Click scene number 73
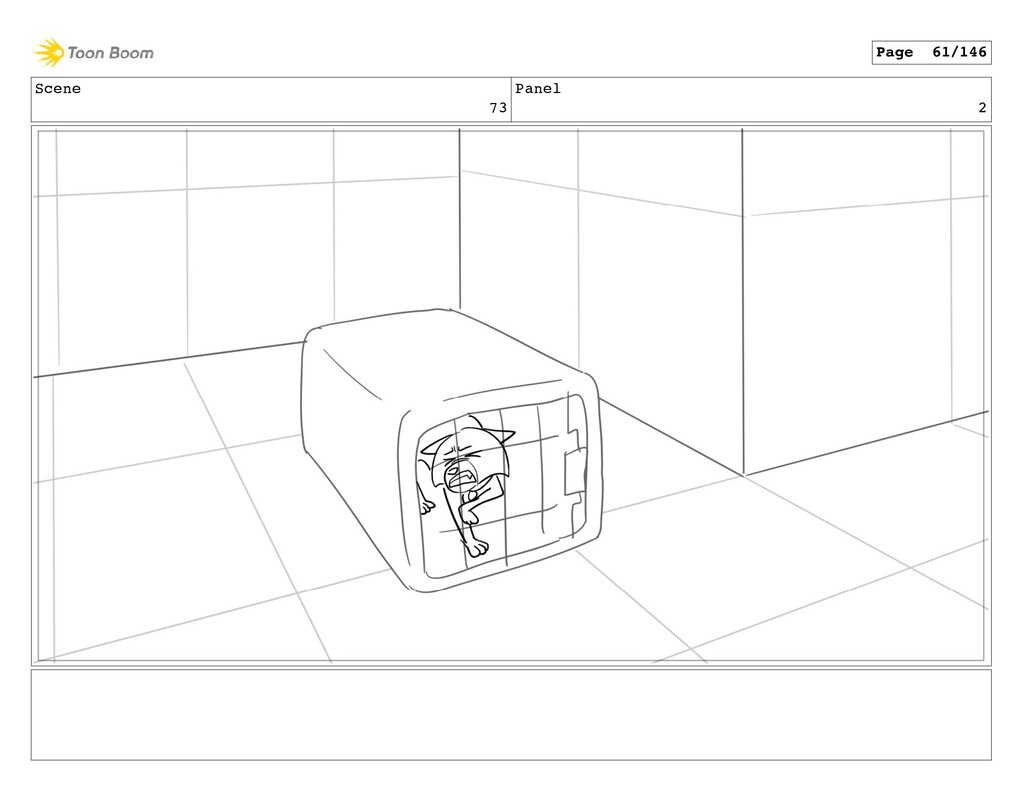Screen dimensions: 1024x791 pyautogui.click(x=498, y=108)
